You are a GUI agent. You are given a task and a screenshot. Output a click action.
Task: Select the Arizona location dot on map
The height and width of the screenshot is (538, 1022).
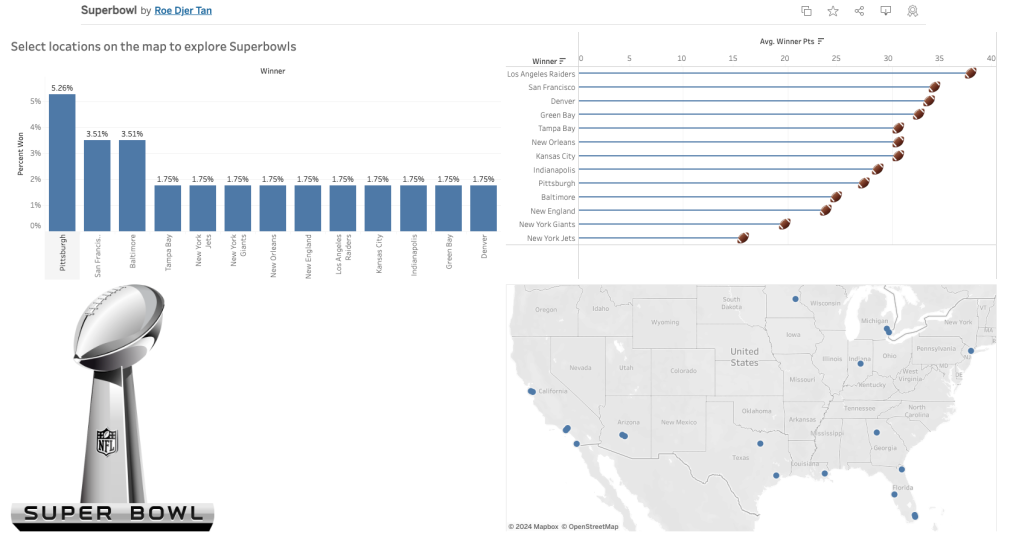623,435
